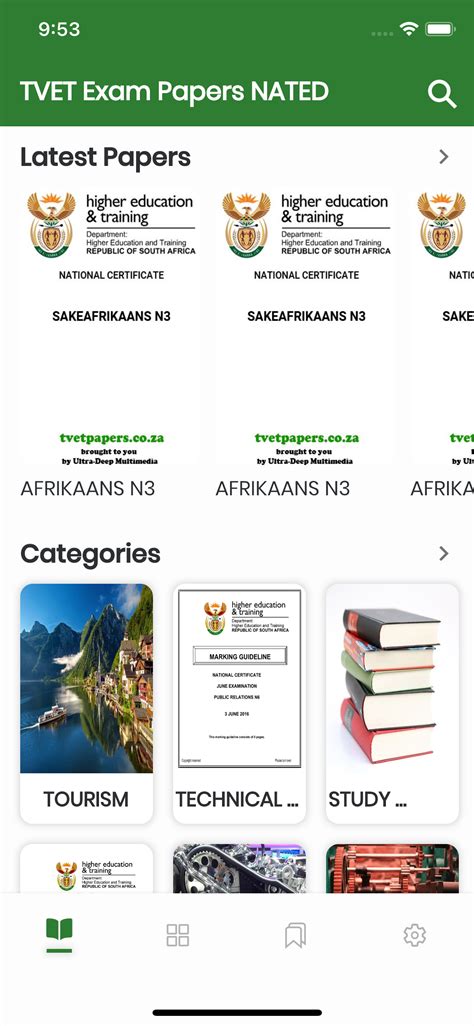The width and height of the screenshot is (474, 1026).
Task: Select the TECHNICAL marking guideline category card
Action: [239, 703]
